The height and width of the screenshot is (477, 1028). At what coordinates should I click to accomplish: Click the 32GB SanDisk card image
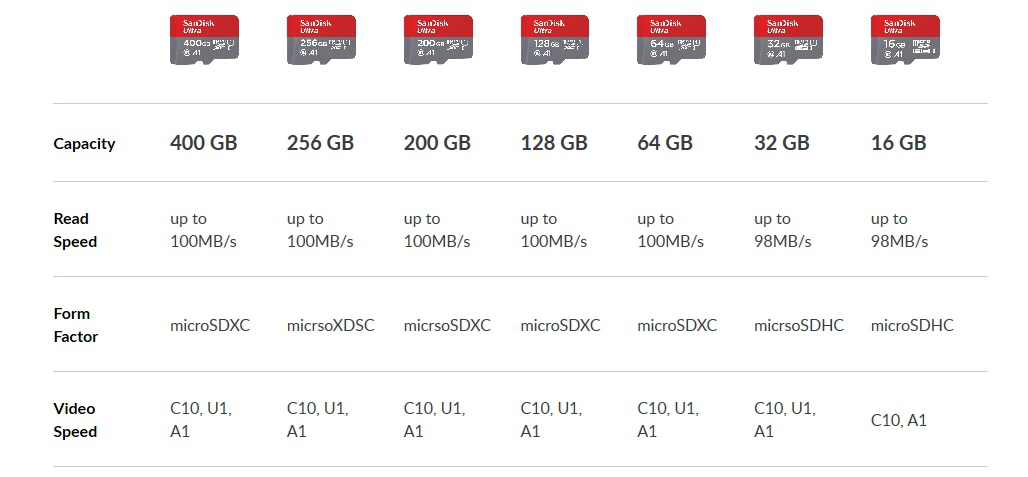(788, 40)
